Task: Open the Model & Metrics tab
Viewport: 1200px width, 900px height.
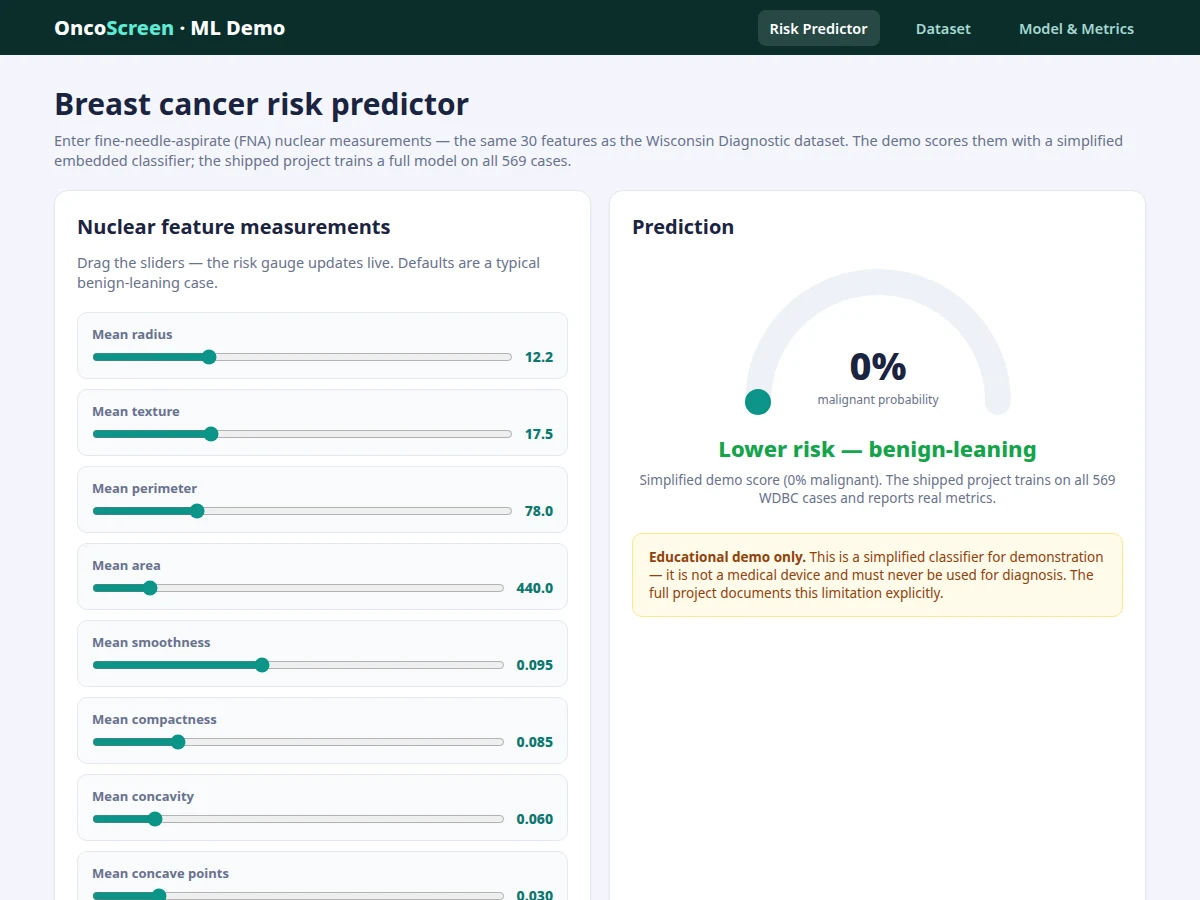Action: 1076,28
